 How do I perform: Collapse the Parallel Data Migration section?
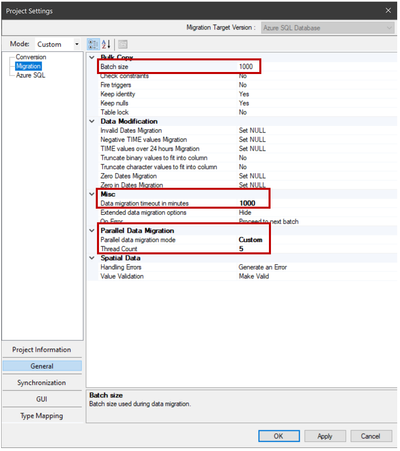[x=92, y=231]
